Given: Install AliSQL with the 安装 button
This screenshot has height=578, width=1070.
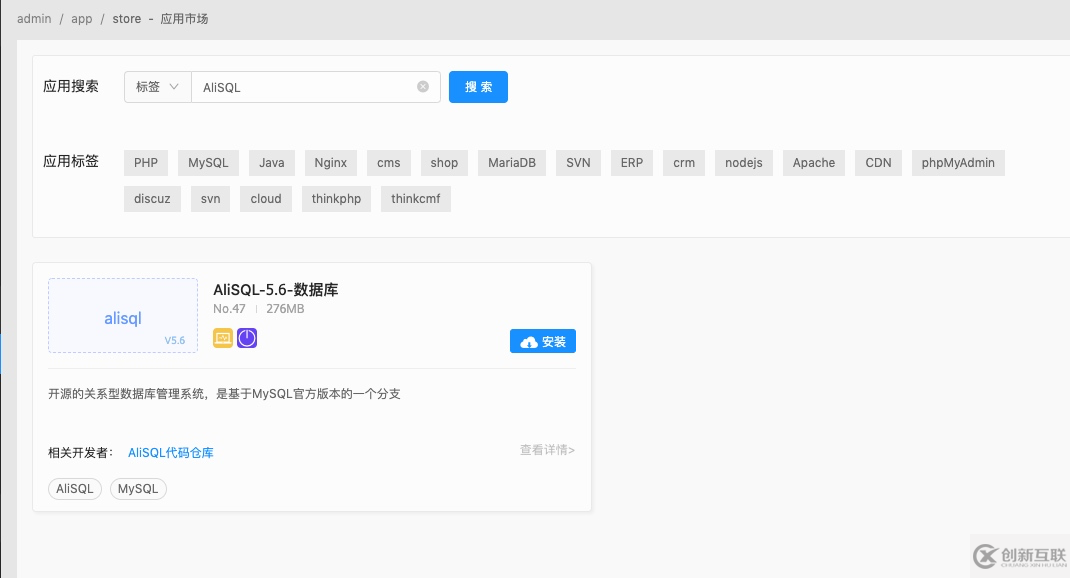Looking at the screenshot, I should [543, 341].
